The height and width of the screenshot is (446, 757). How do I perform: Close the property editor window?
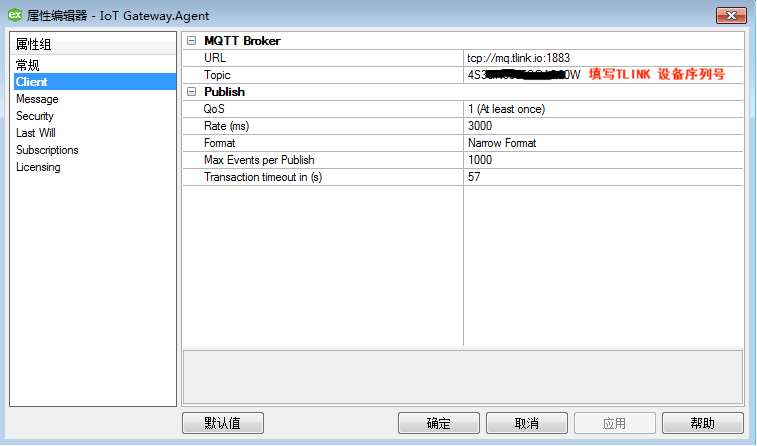(730, 14)
